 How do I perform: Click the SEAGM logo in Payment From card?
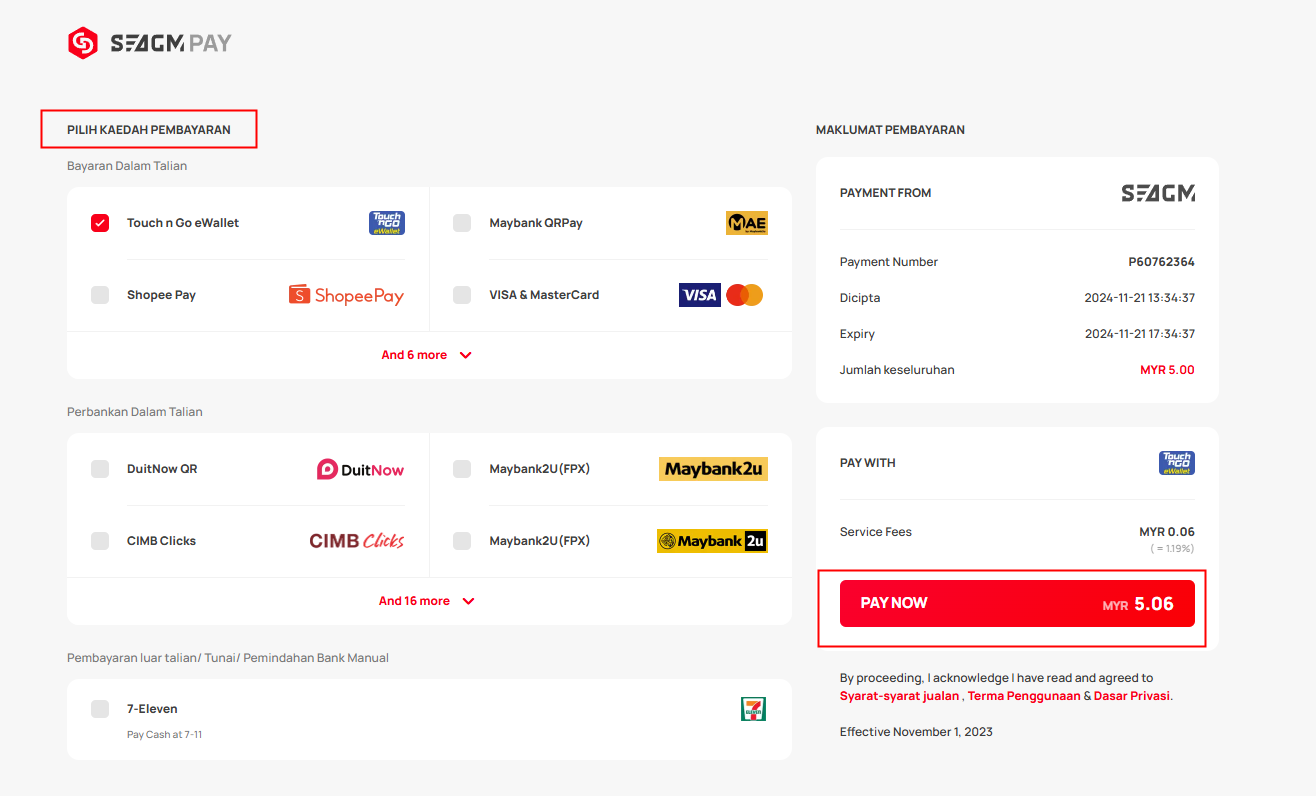(x=1158, y=193)
